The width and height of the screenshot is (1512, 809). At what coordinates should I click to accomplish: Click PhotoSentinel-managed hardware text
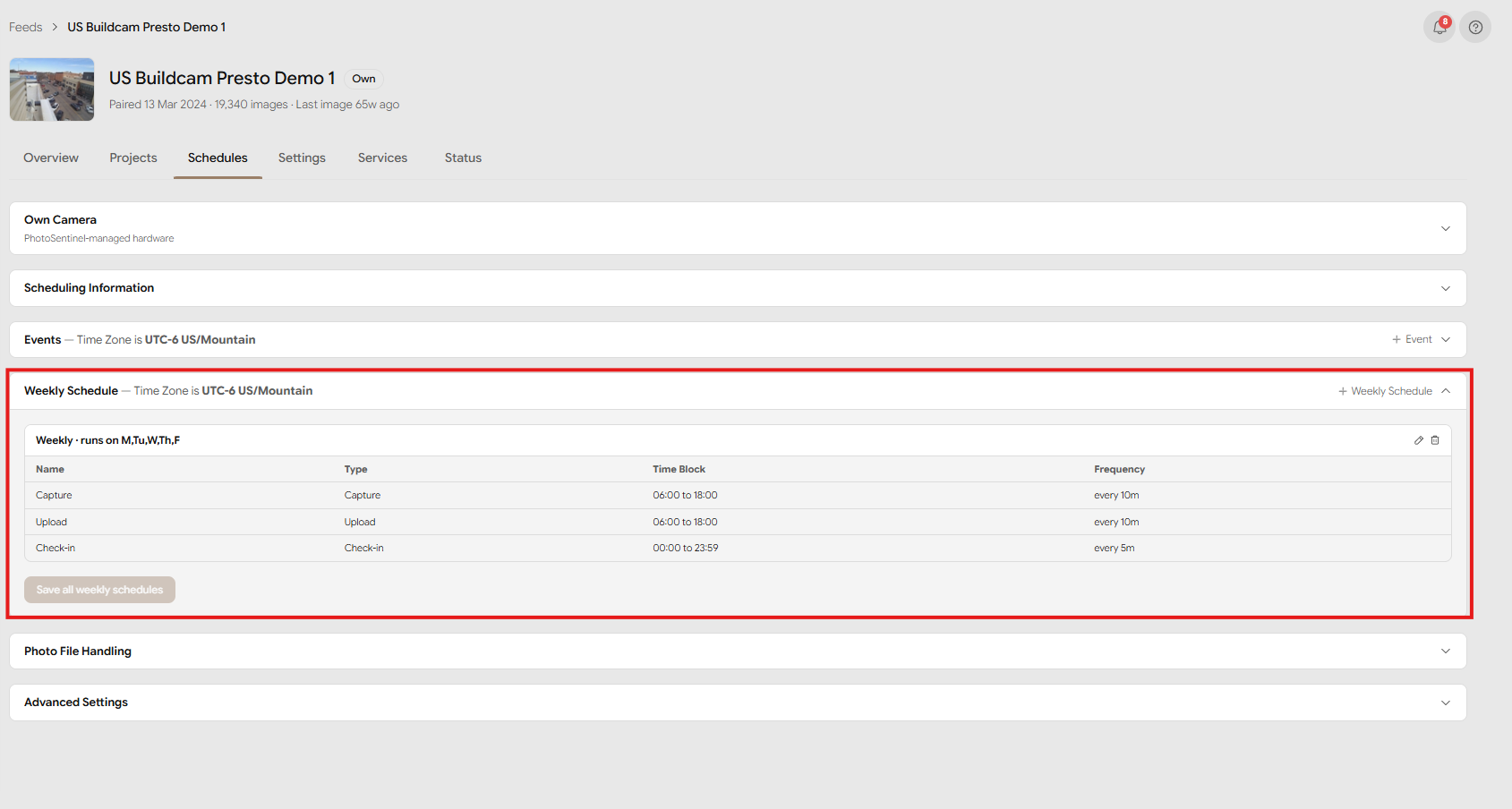[99, 239]
